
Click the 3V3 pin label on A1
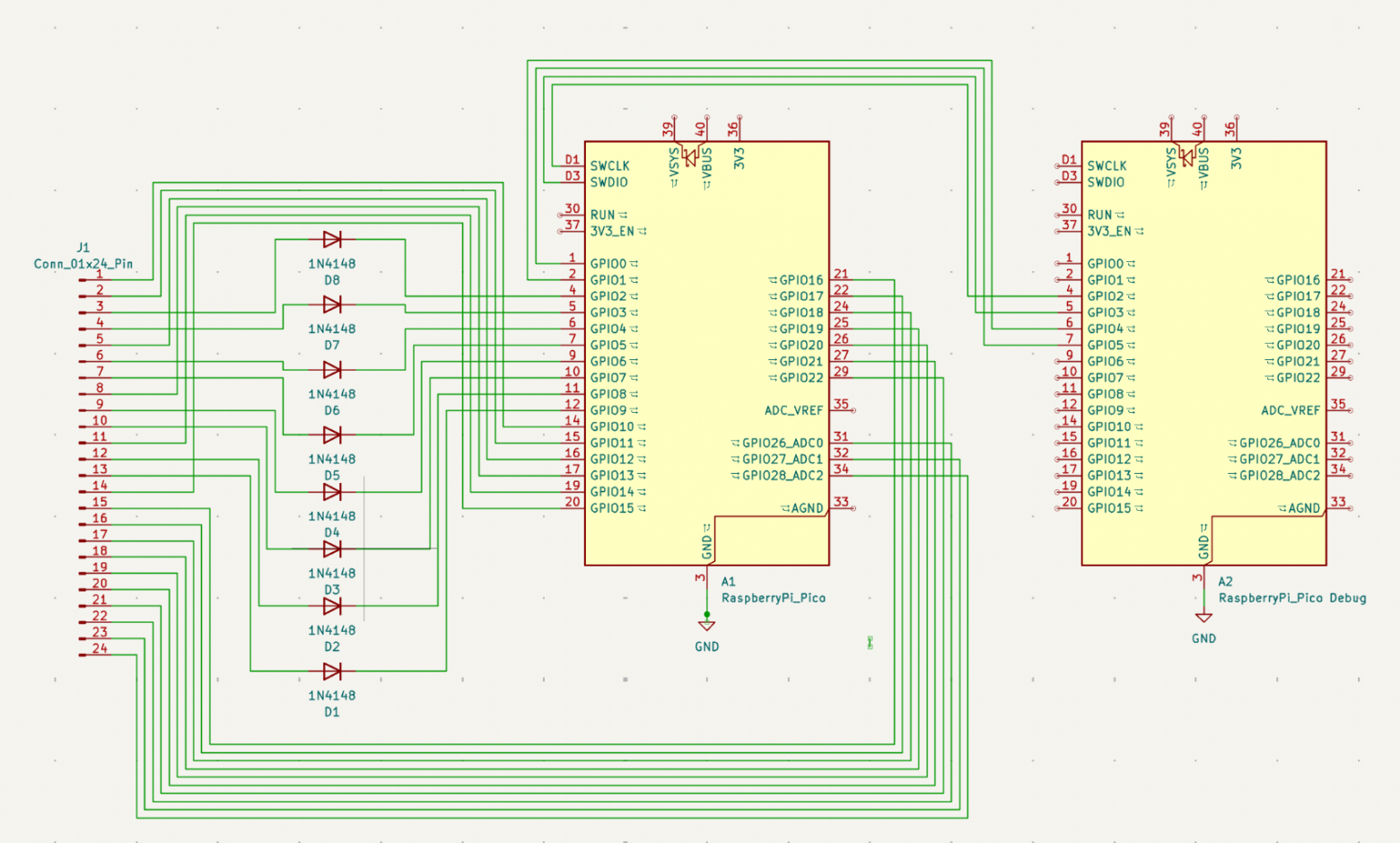coord(739,159)
